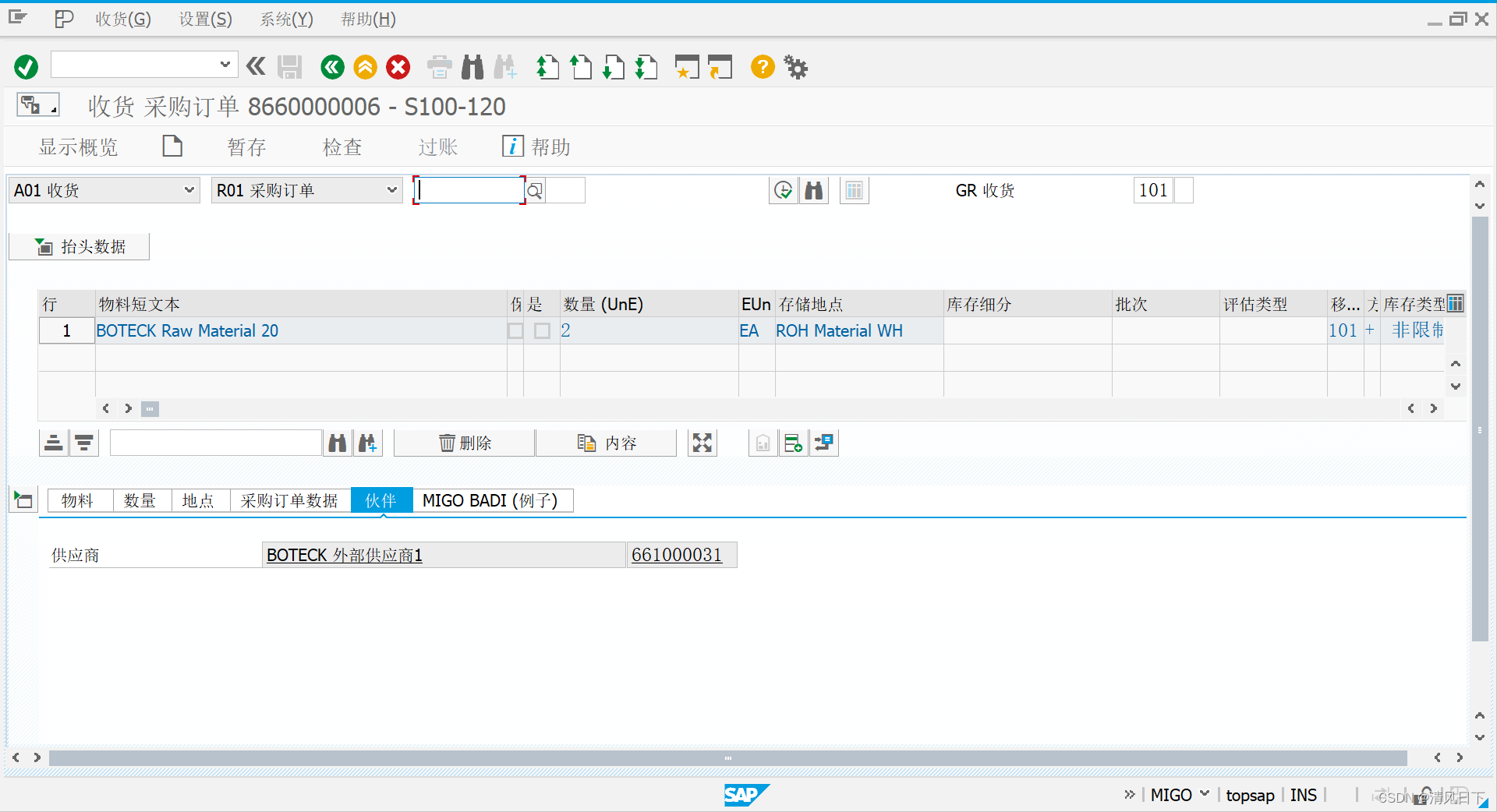Expand the command field dropdown arrow
Image resolution: width=1497 pixels, height=812 pixels.
(x=225, y=65)
